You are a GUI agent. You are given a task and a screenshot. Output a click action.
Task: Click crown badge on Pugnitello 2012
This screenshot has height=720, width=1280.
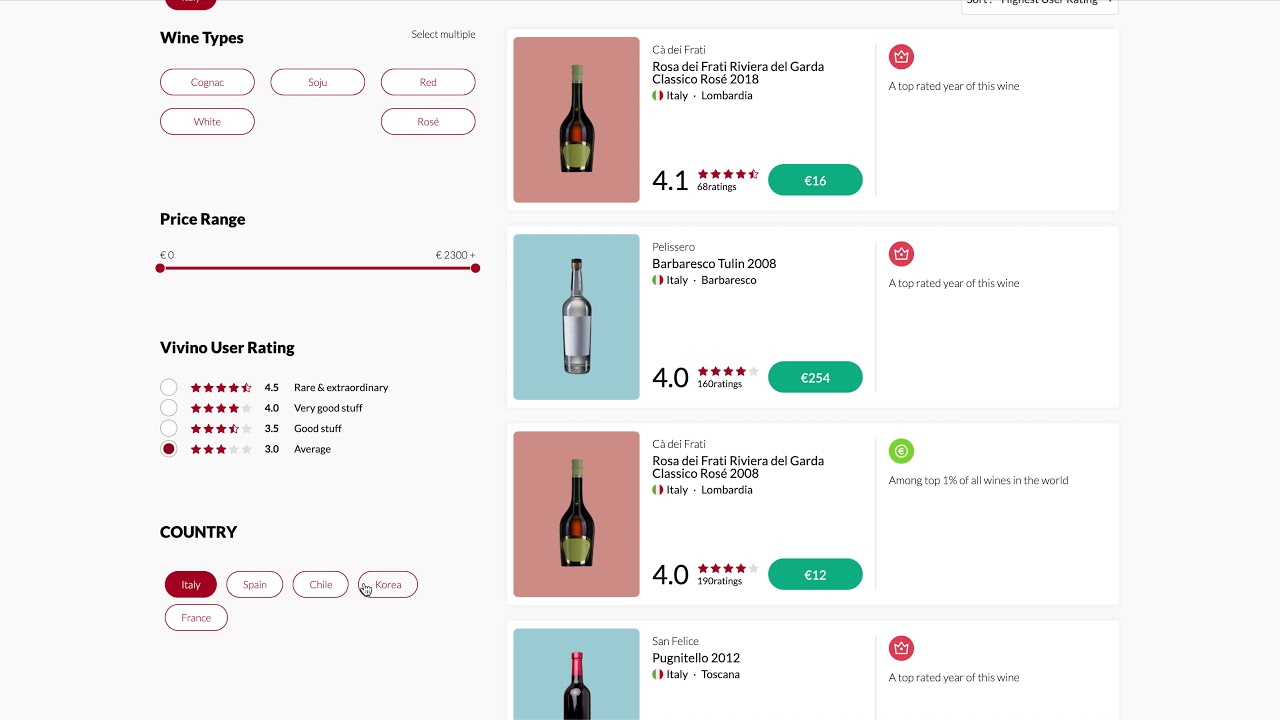[901, 648]
